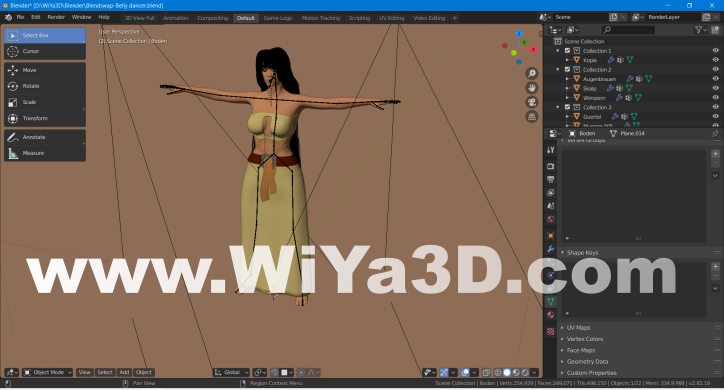724x390 pixels.
Task: Click the outliner search field
Action: pos(628,30)
